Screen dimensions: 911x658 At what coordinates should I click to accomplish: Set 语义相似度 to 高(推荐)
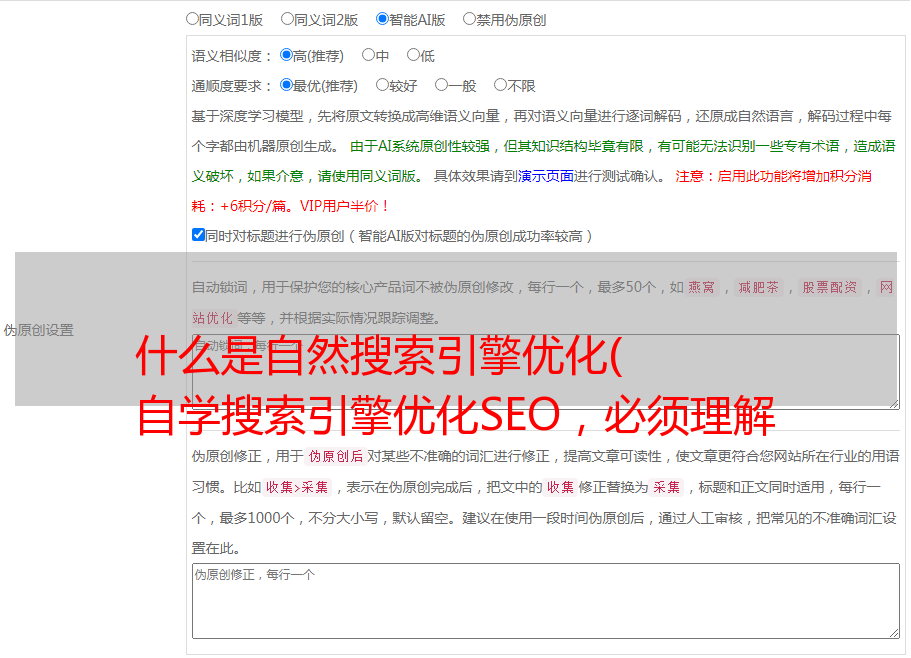286,55
